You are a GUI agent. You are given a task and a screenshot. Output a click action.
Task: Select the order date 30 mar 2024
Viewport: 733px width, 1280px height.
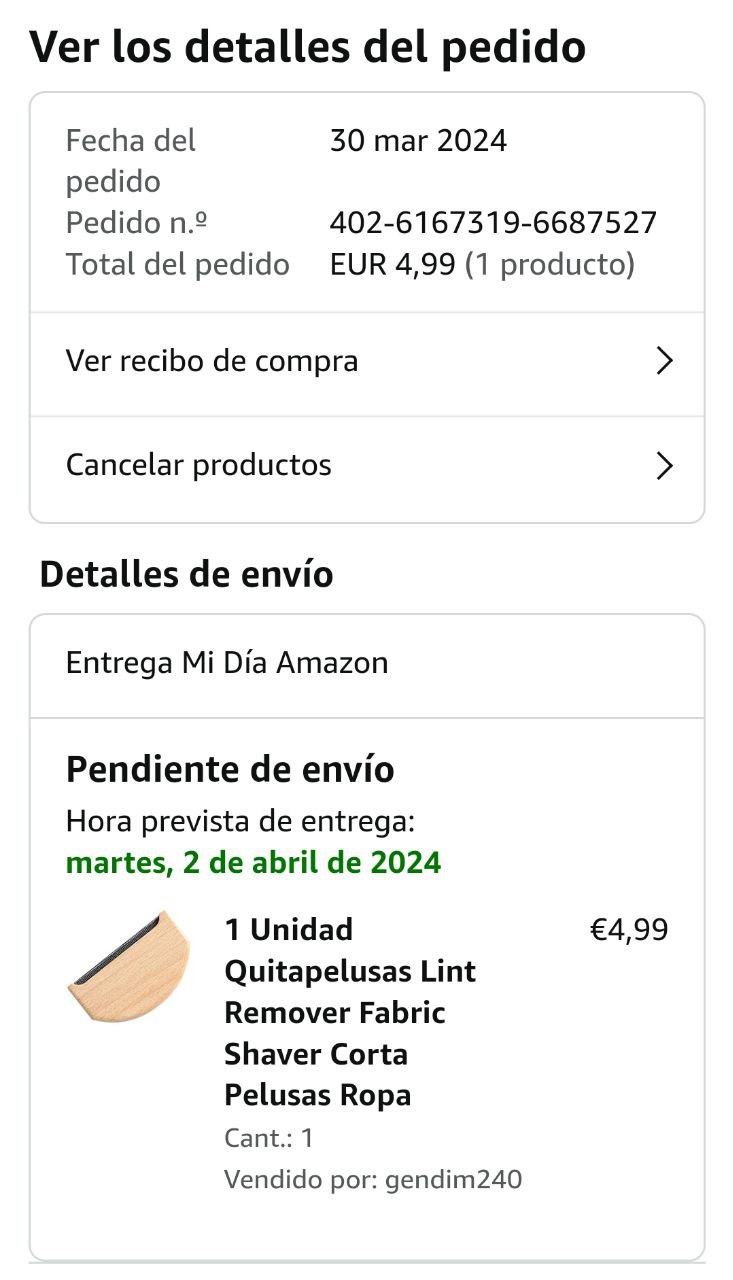click(418, 141)
